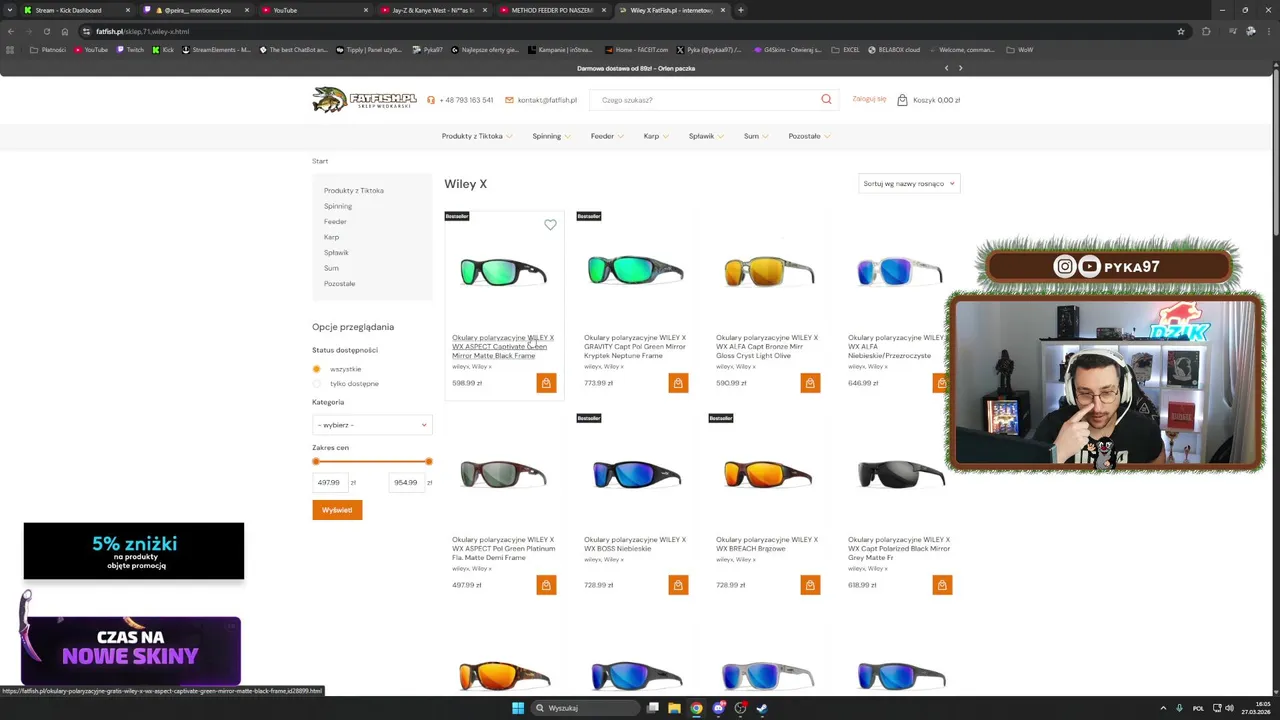Expand the Spławik navigation menu
The width and height of the screenshot is (1280, 720).
(x=706, y=136)
